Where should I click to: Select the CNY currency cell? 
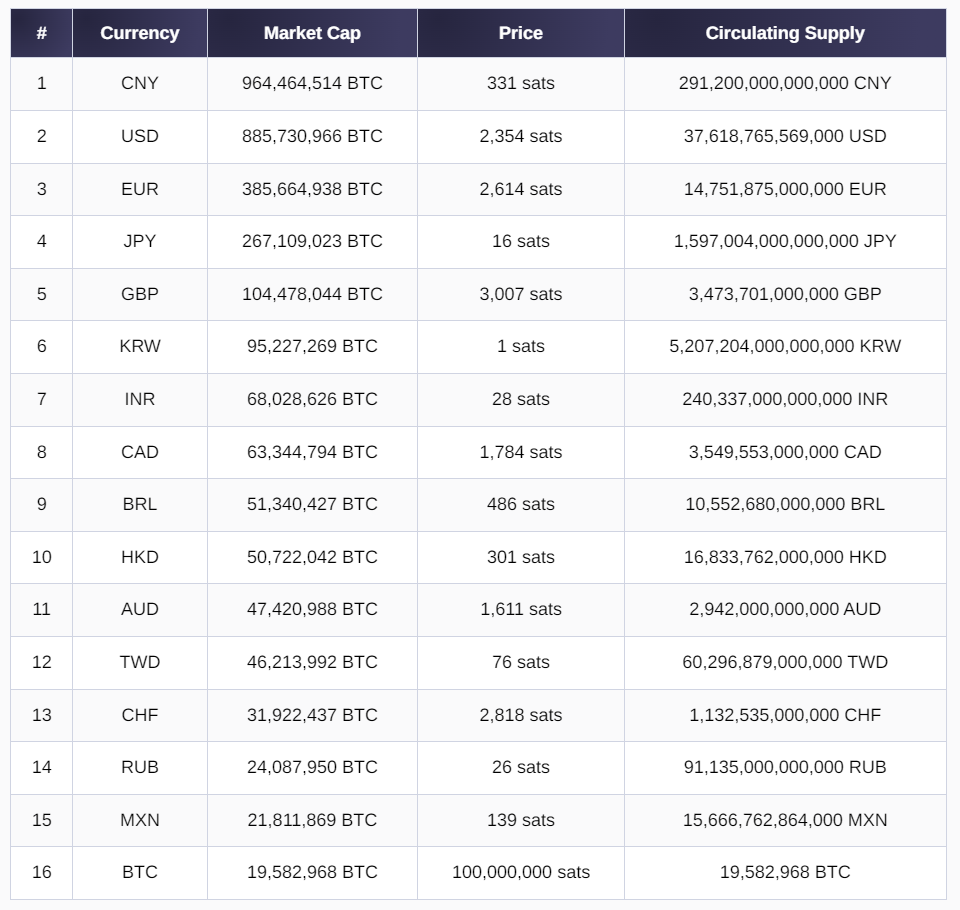140,83
